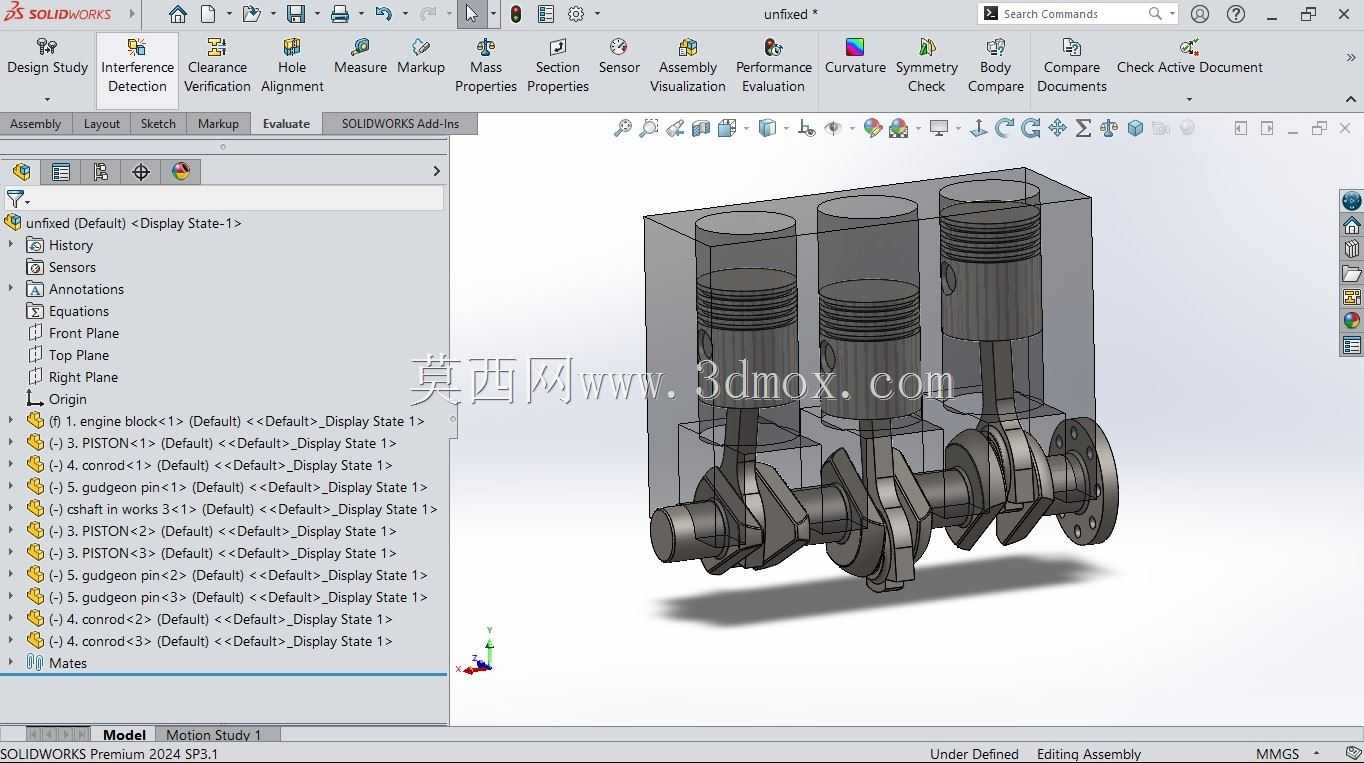
Task: Open File Properties icon
Action: (546, 14)
